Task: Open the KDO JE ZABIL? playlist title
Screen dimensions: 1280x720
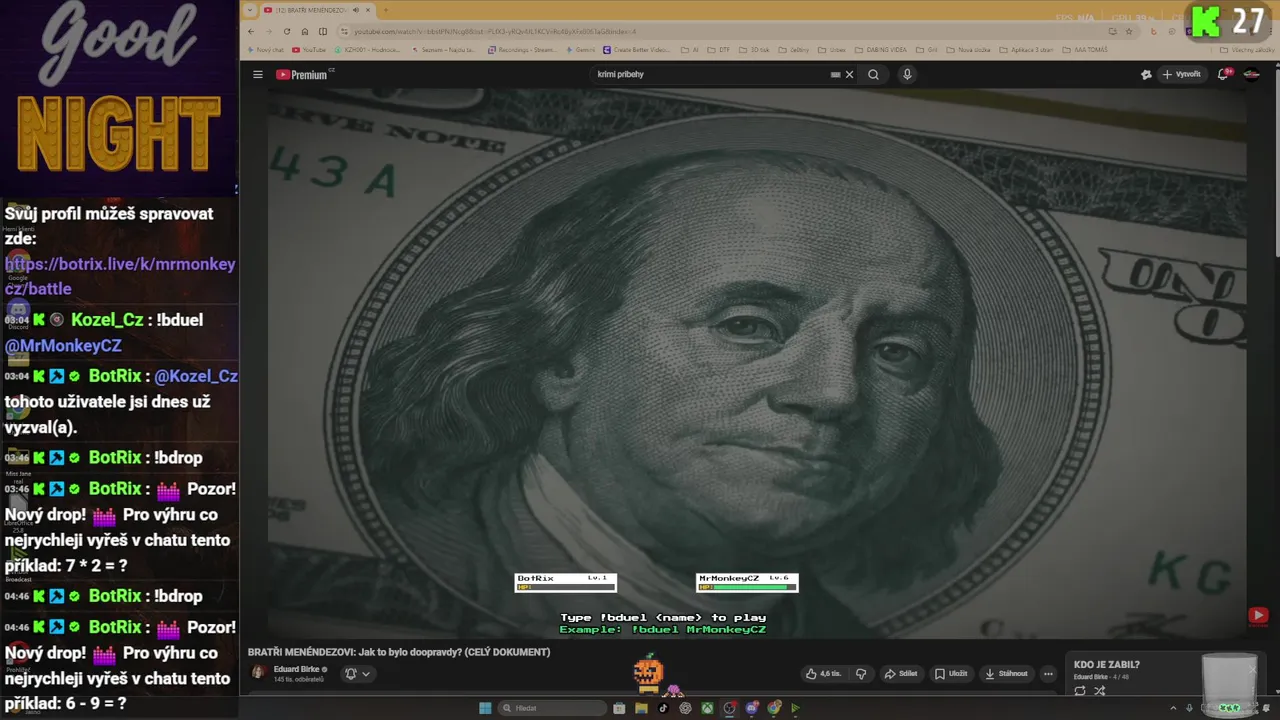Action: (1106, 664)
